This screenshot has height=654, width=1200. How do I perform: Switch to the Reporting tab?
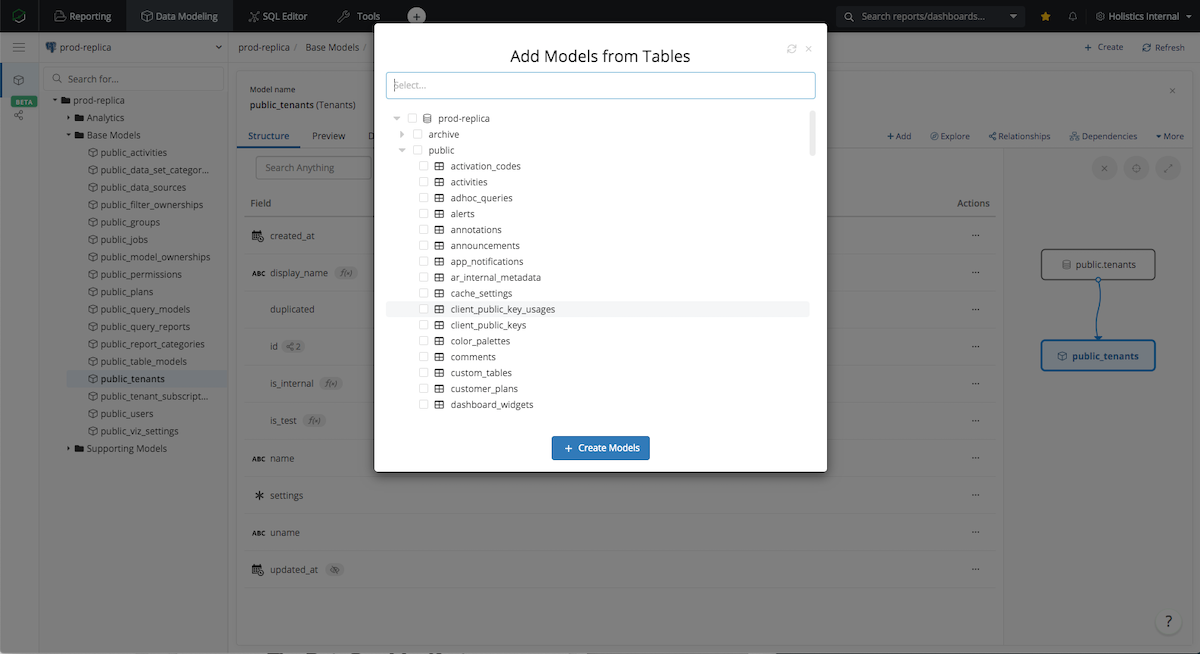[82, 17]
